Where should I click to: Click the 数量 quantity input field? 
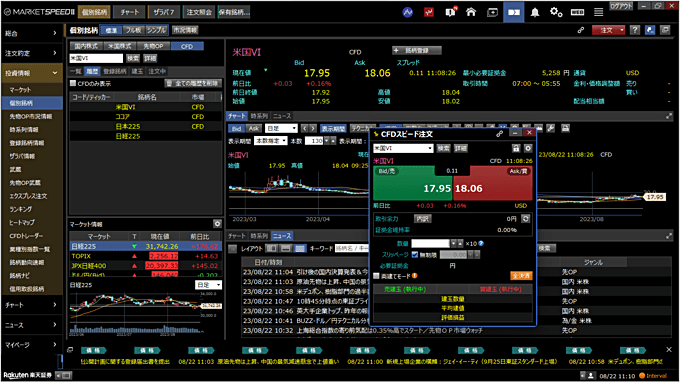pyautogui.click(x=430, y=243)
